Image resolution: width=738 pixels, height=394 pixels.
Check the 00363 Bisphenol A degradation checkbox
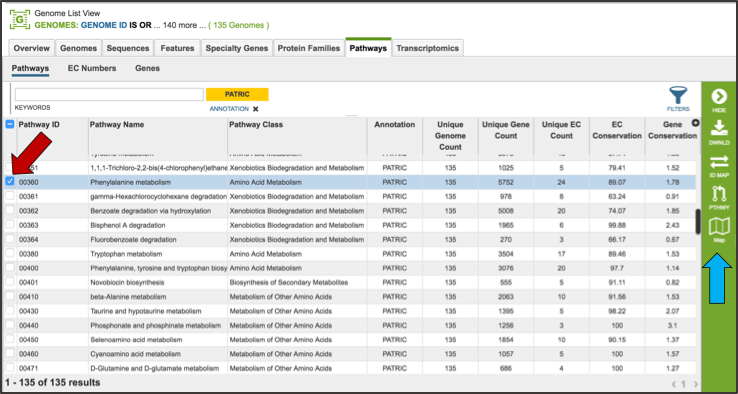coord(9,225)
